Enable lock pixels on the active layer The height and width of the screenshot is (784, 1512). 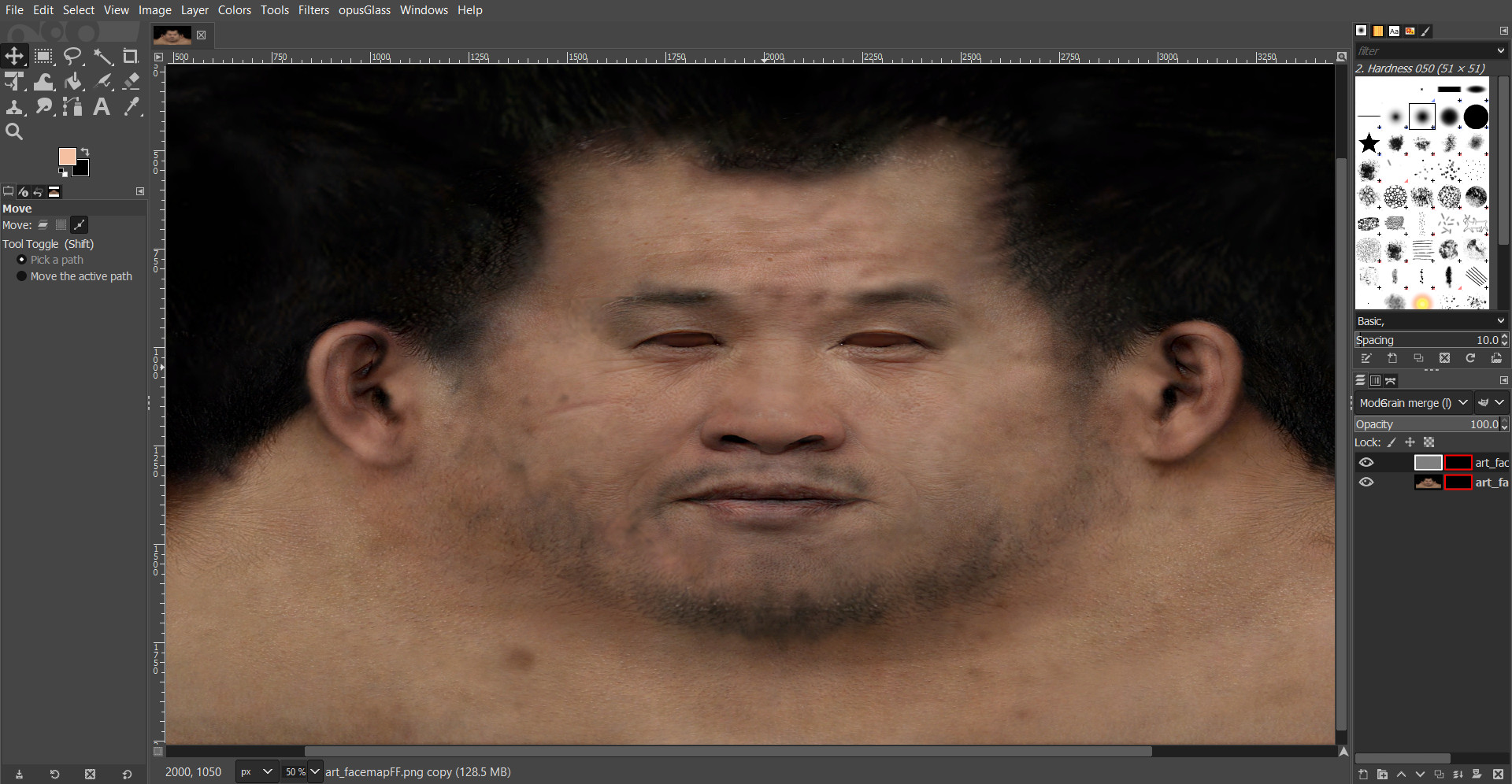coord(1391,442)
